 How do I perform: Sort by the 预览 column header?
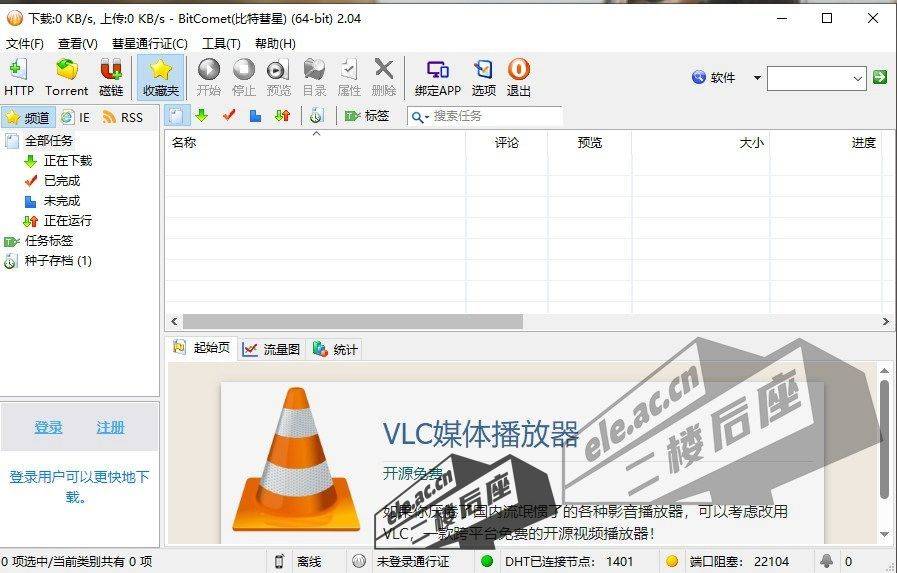click(589, 142)
